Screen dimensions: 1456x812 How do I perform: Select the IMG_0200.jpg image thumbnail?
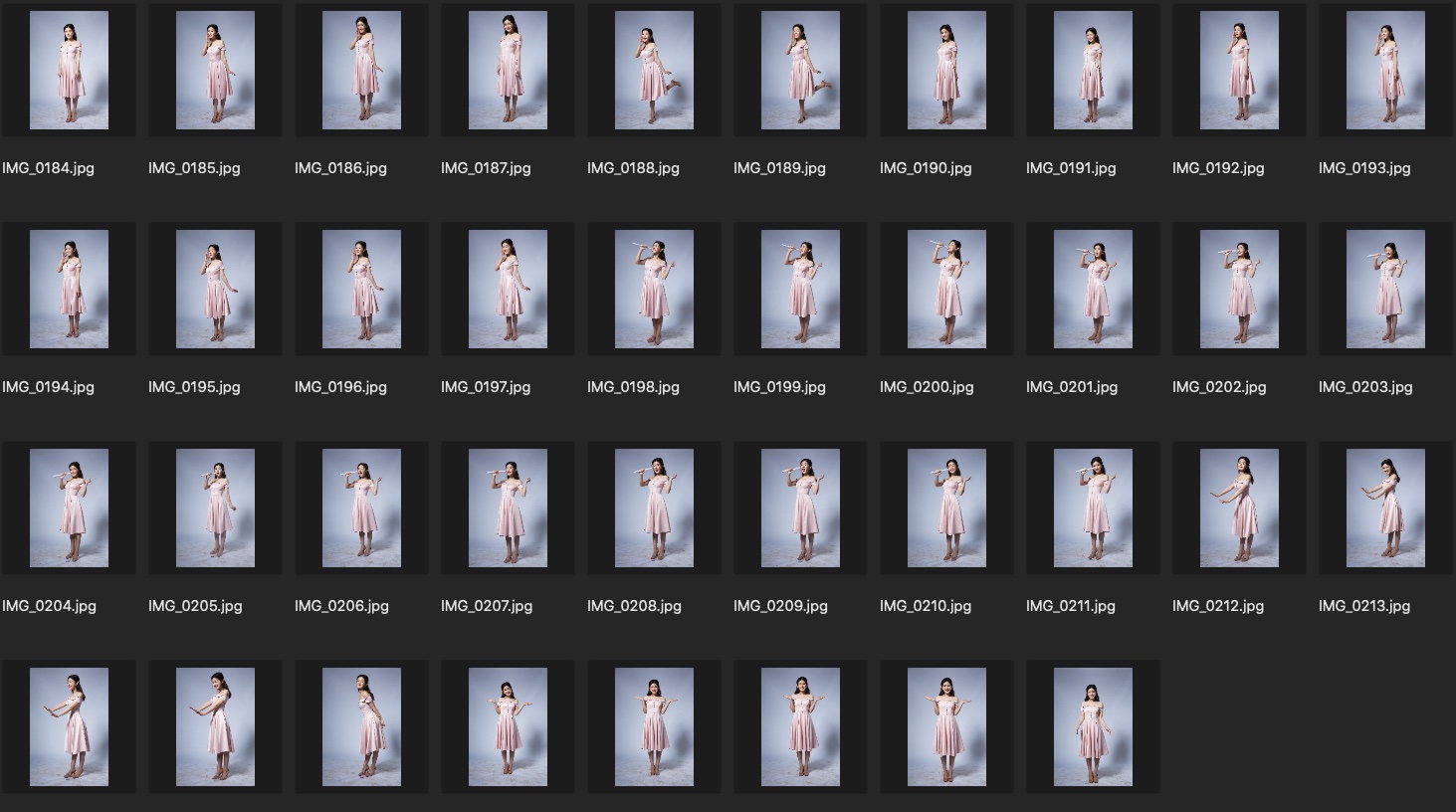946,290
